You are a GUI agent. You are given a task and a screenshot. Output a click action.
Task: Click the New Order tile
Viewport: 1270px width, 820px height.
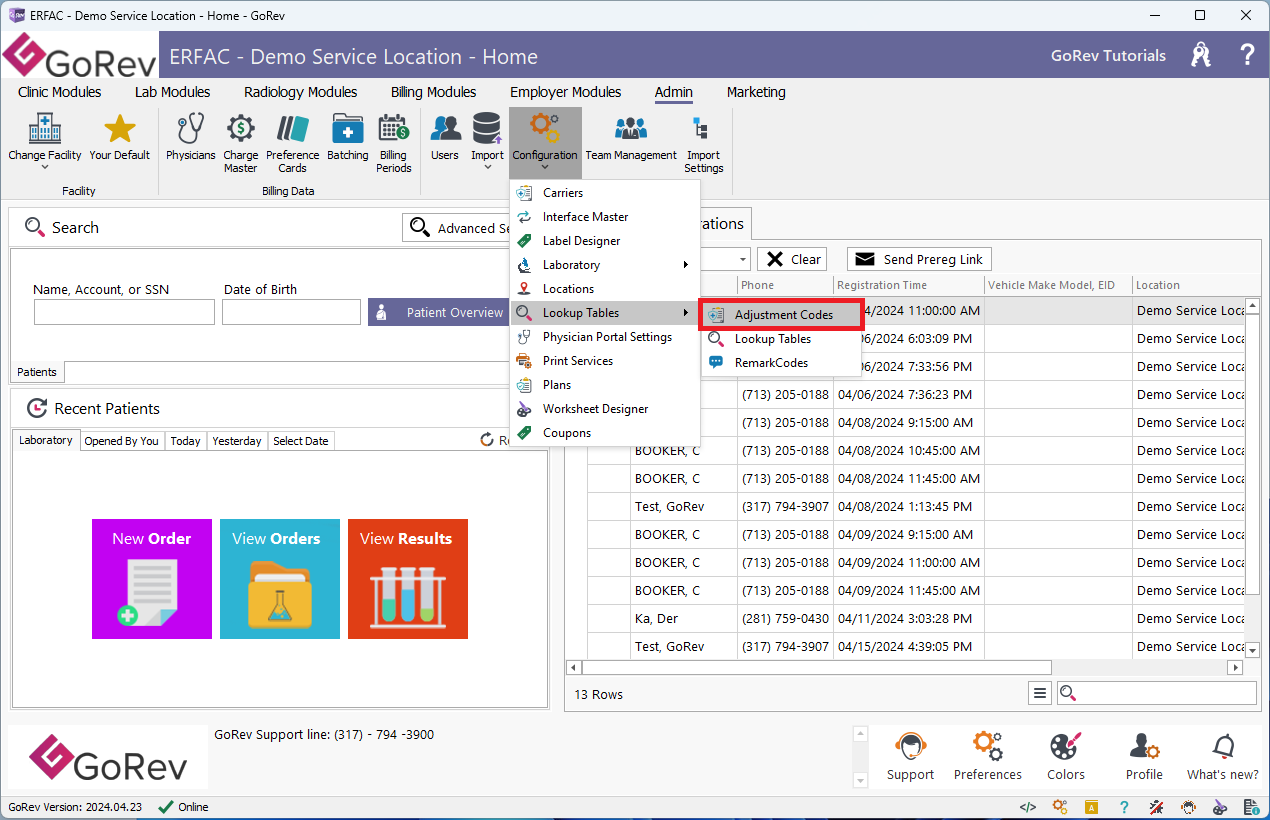(152, 579)
